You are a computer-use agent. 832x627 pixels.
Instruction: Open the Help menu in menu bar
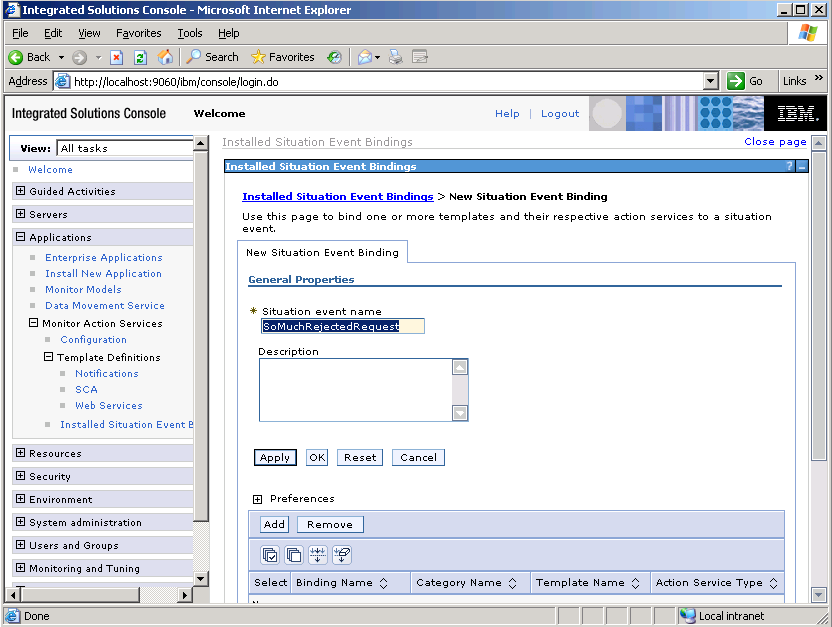click(x=229, y=33)
